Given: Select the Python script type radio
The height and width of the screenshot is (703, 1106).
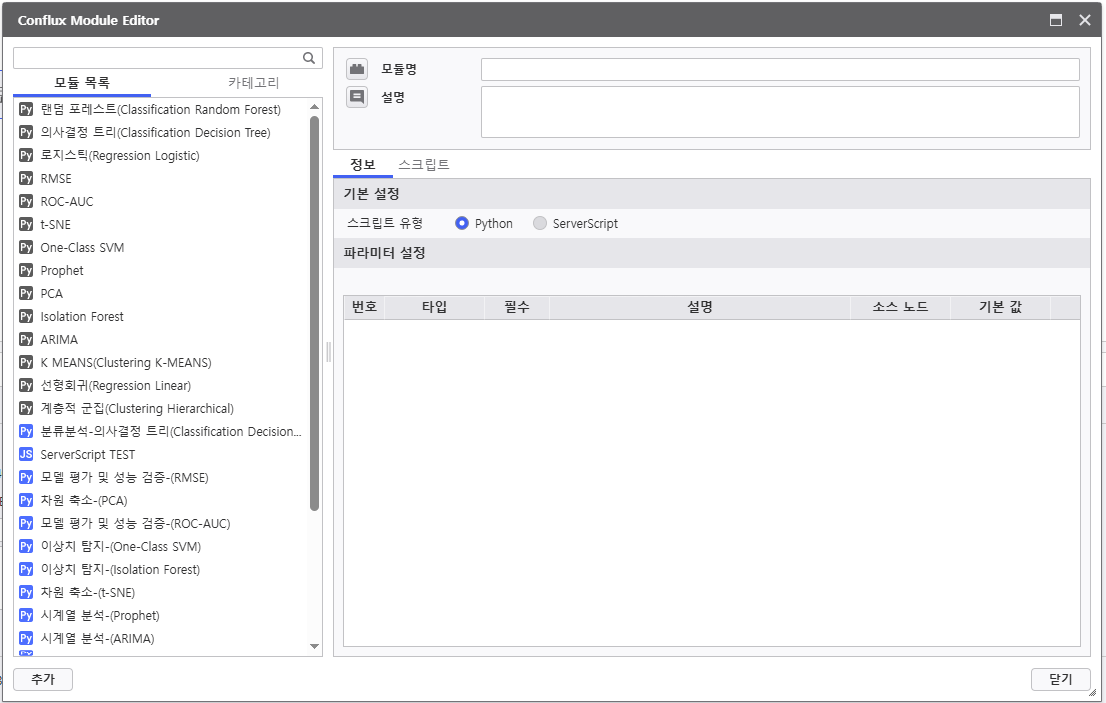Looking at the screenshot, I should tap(462, 223).
